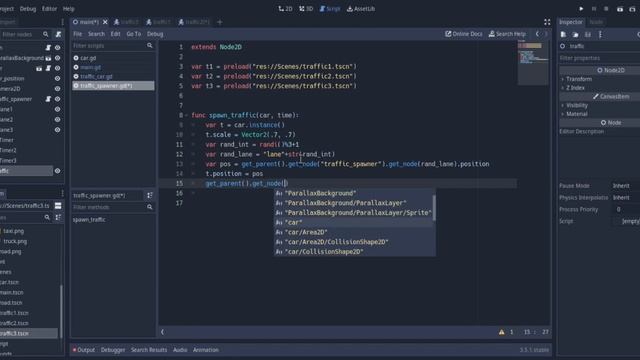Toggle visibility of car_position node
Image resolution: width=640 pixels, height=360 pixels.
point(58,78)
